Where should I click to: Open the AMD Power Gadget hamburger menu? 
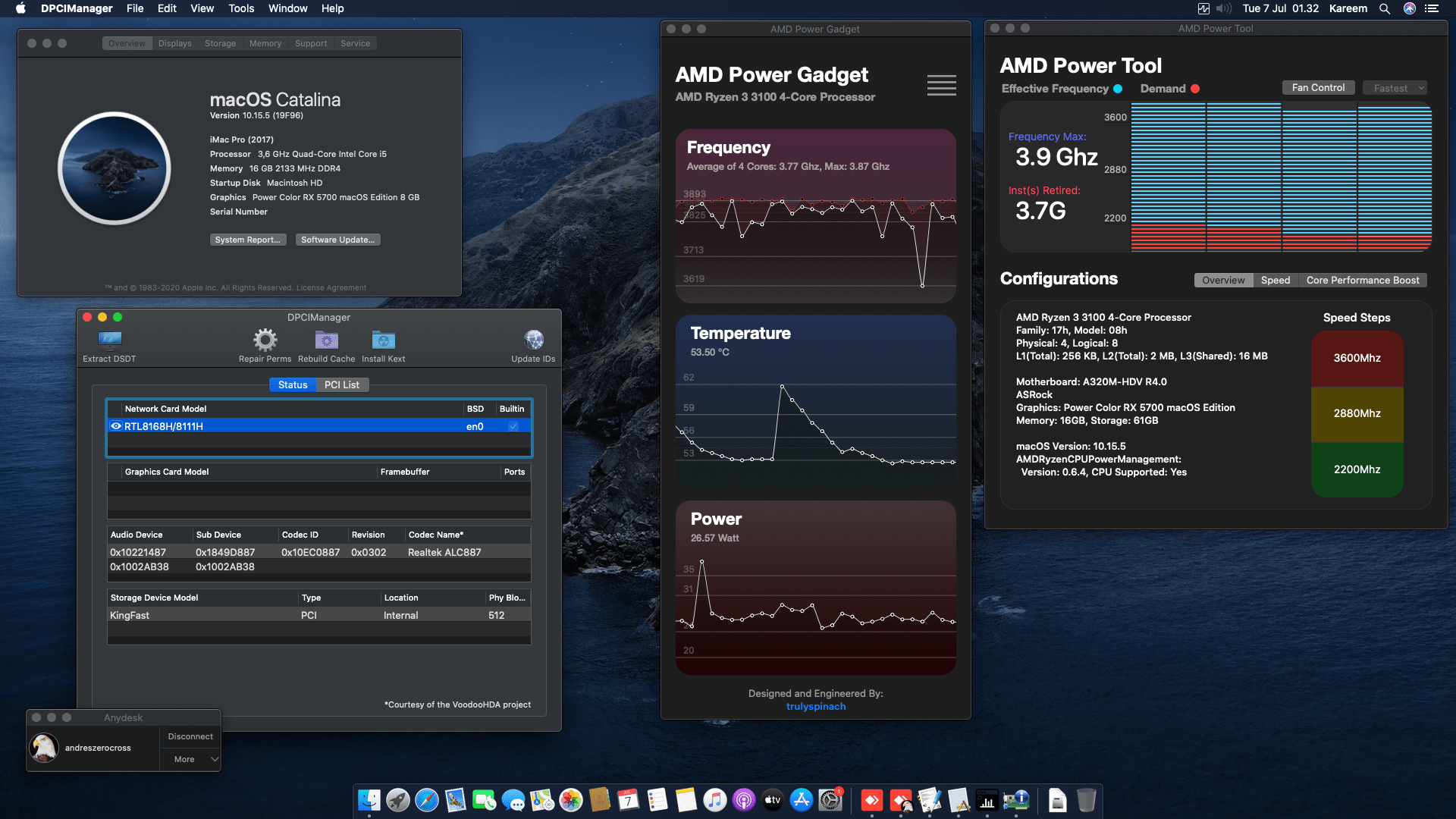(x=941, y=85)
